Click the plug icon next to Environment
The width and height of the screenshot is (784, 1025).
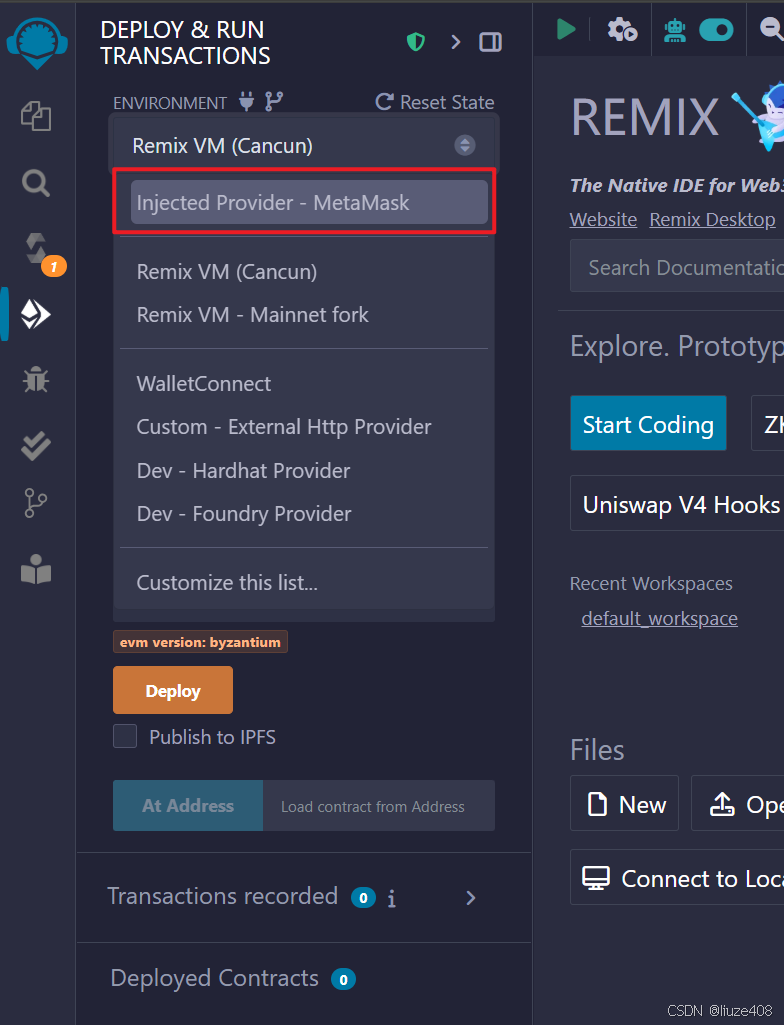coord(247,101)
